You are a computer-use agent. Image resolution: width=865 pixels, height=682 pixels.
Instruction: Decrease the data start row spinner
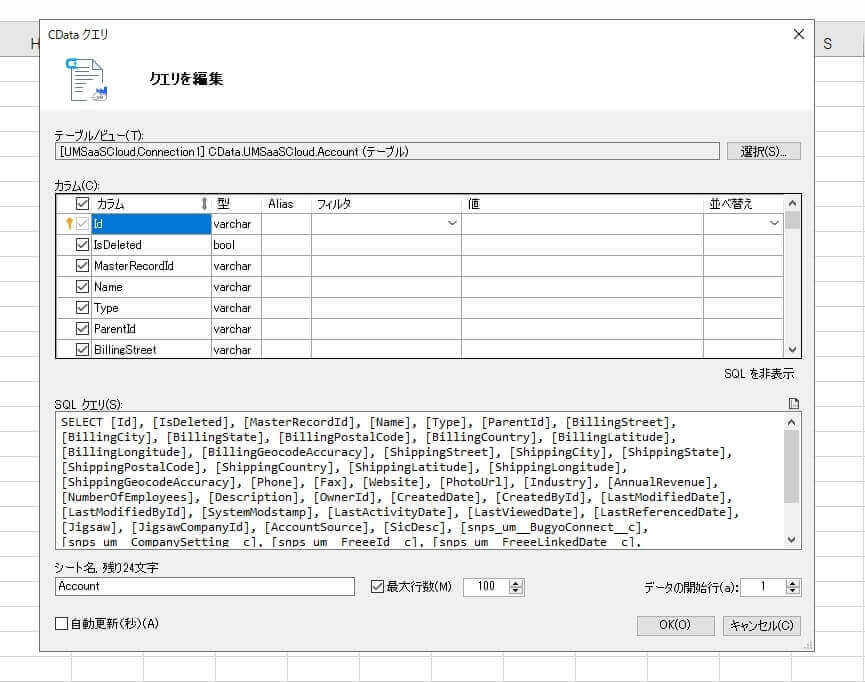(x=792, y=590)
